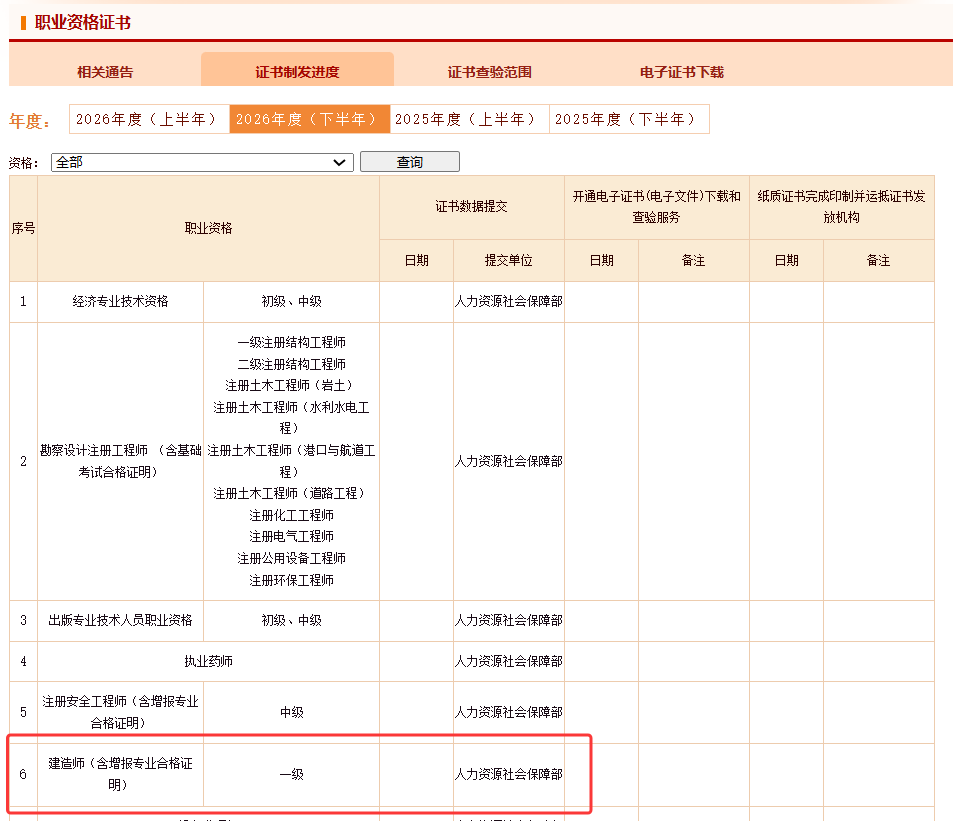953x821 pixels.
Task: Select the 2026年度（下半年）option
Action: 309,119
